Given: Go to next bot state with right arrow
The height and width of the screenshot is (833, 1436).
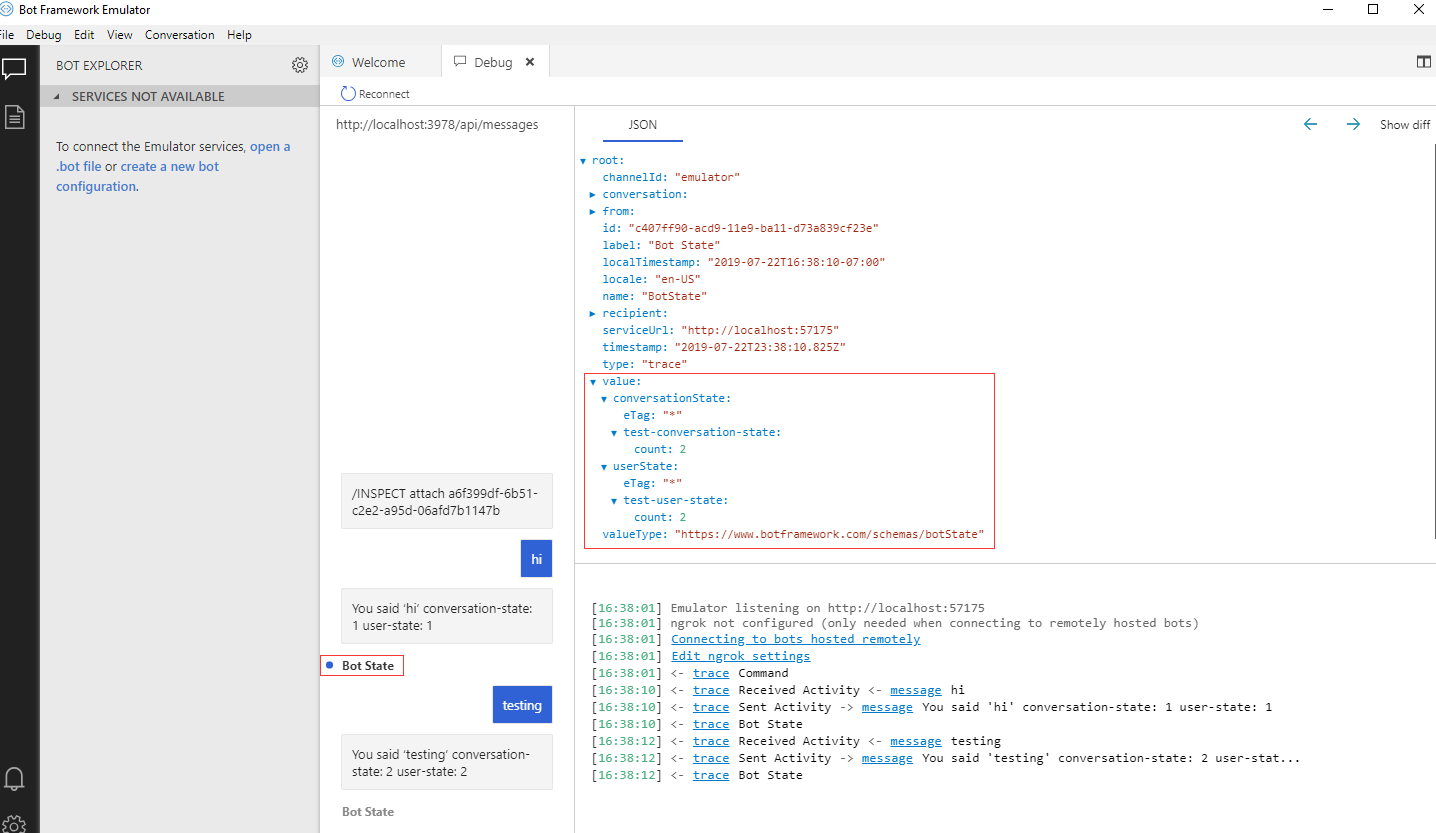Looking at the screenshot, I should click(x=1353, y=124).
